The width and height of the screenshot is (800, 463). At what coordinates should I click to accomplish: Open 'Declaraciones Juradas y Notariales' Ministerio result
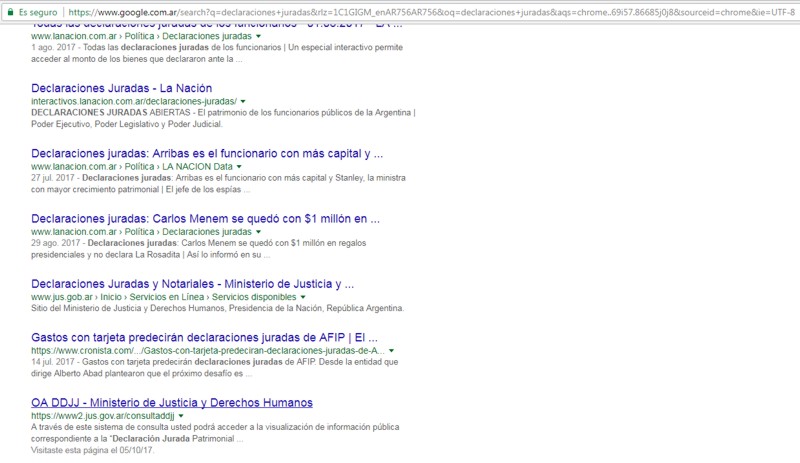(192, 284)
